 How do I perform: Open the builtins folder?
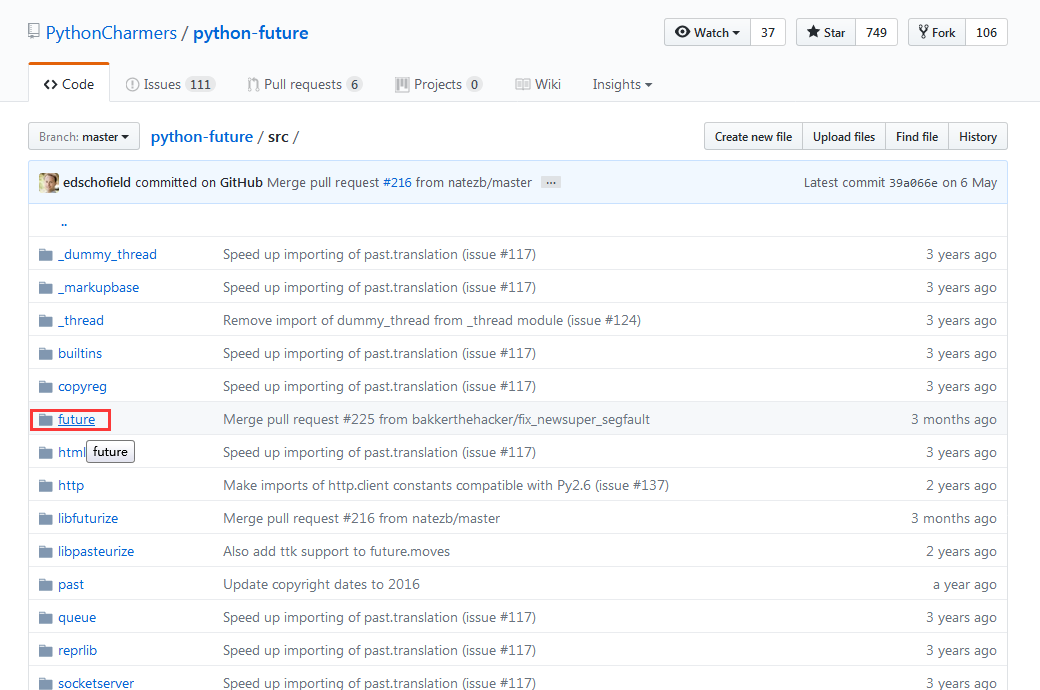80,354
